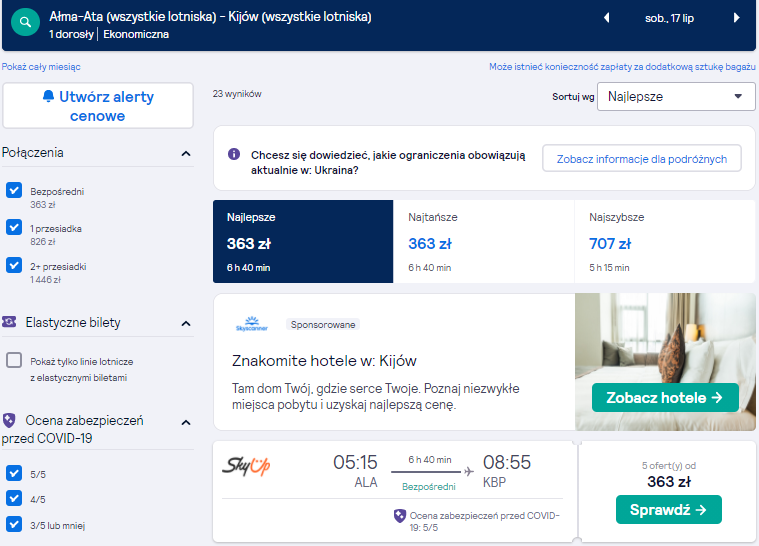Uncheck the Bezpośredni direct flights checkbox
The width and height of the screenshot is (759, 546).
[14, 190]
